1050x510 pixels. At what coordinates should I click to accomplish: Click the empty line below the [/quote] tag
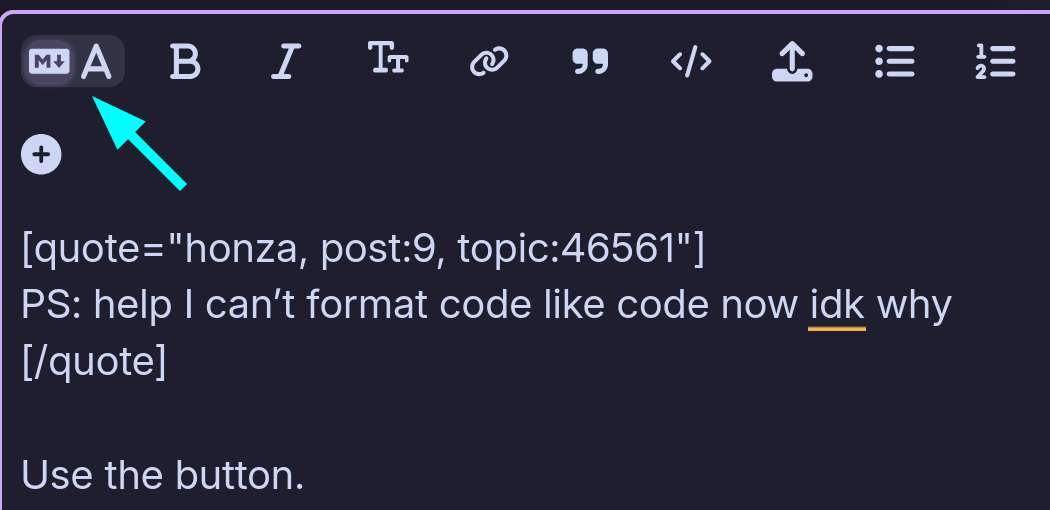[x=300, y=418]
